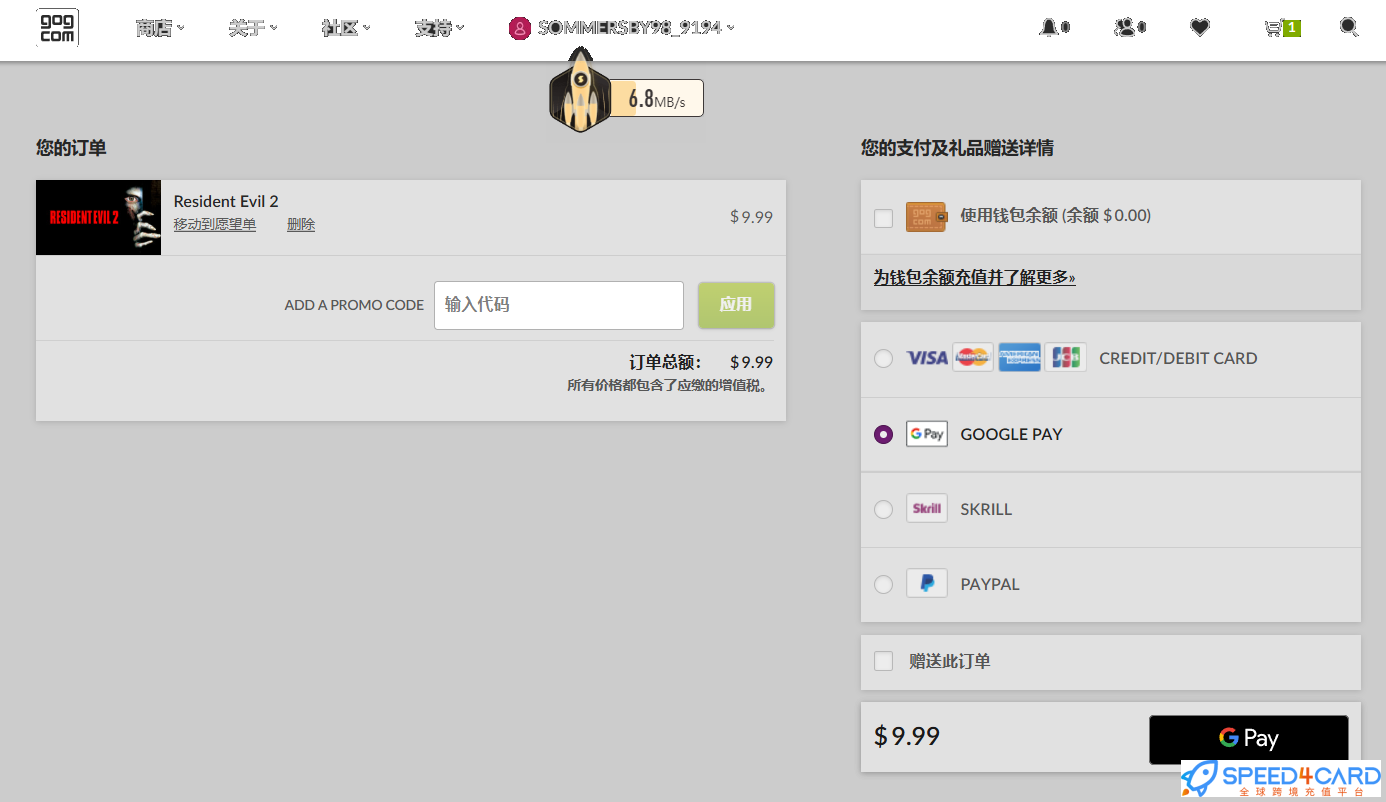Open the GOG.com logo home link
Viewport: 1386px width, 802px height.
tap(57, 28)
